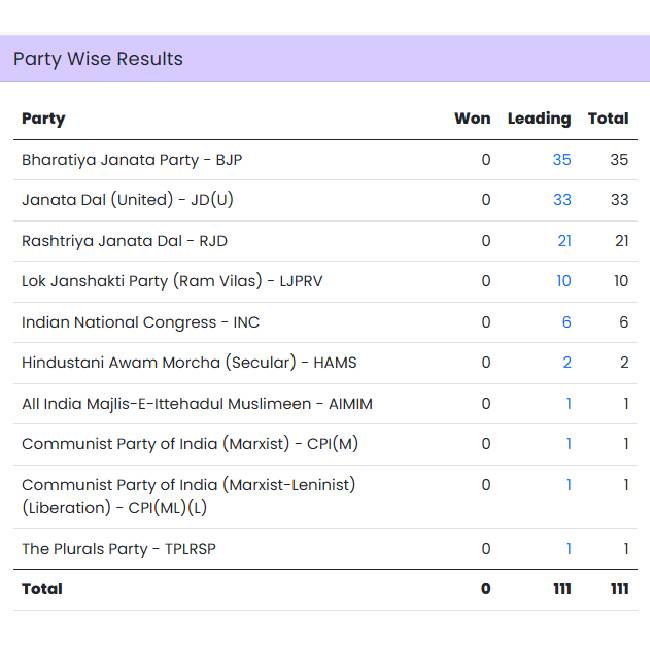Click the Total row label at bottom
Screen dimensions: 650x650
click(x=43, y=589)
